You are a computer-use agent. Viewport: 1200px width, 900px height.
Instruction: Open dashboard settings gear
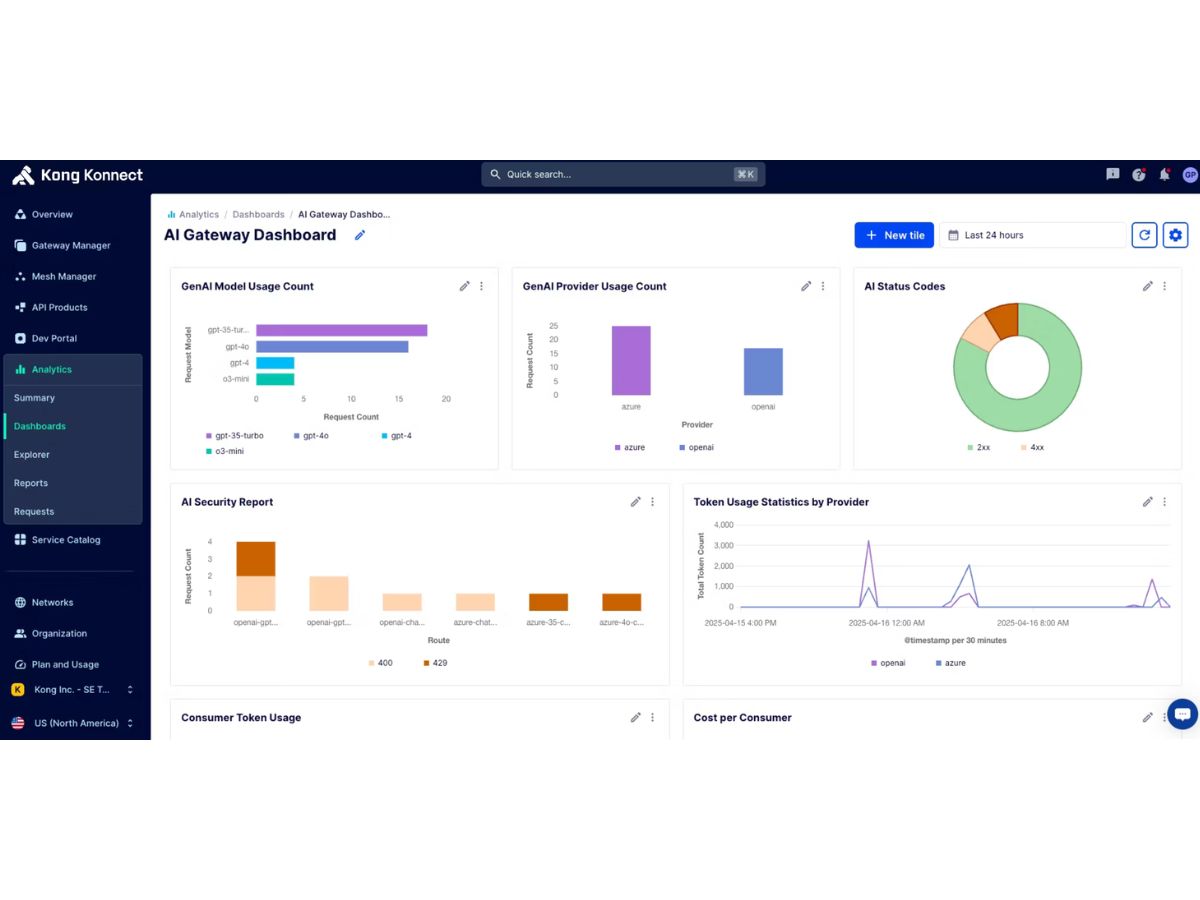click(1175, 235)
